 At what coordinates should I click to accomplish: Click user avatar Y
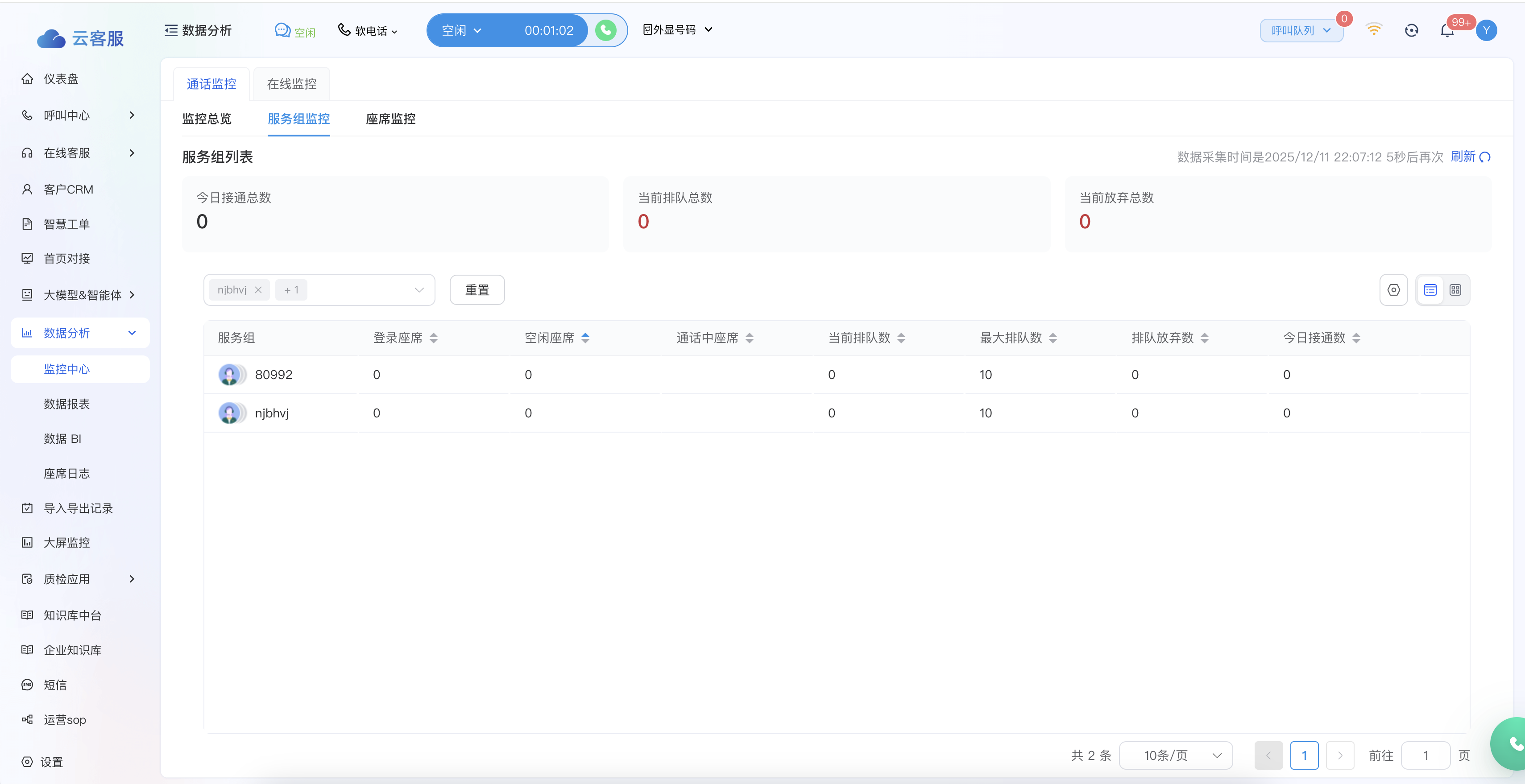pyautogui.click(x=1486, y=31)
